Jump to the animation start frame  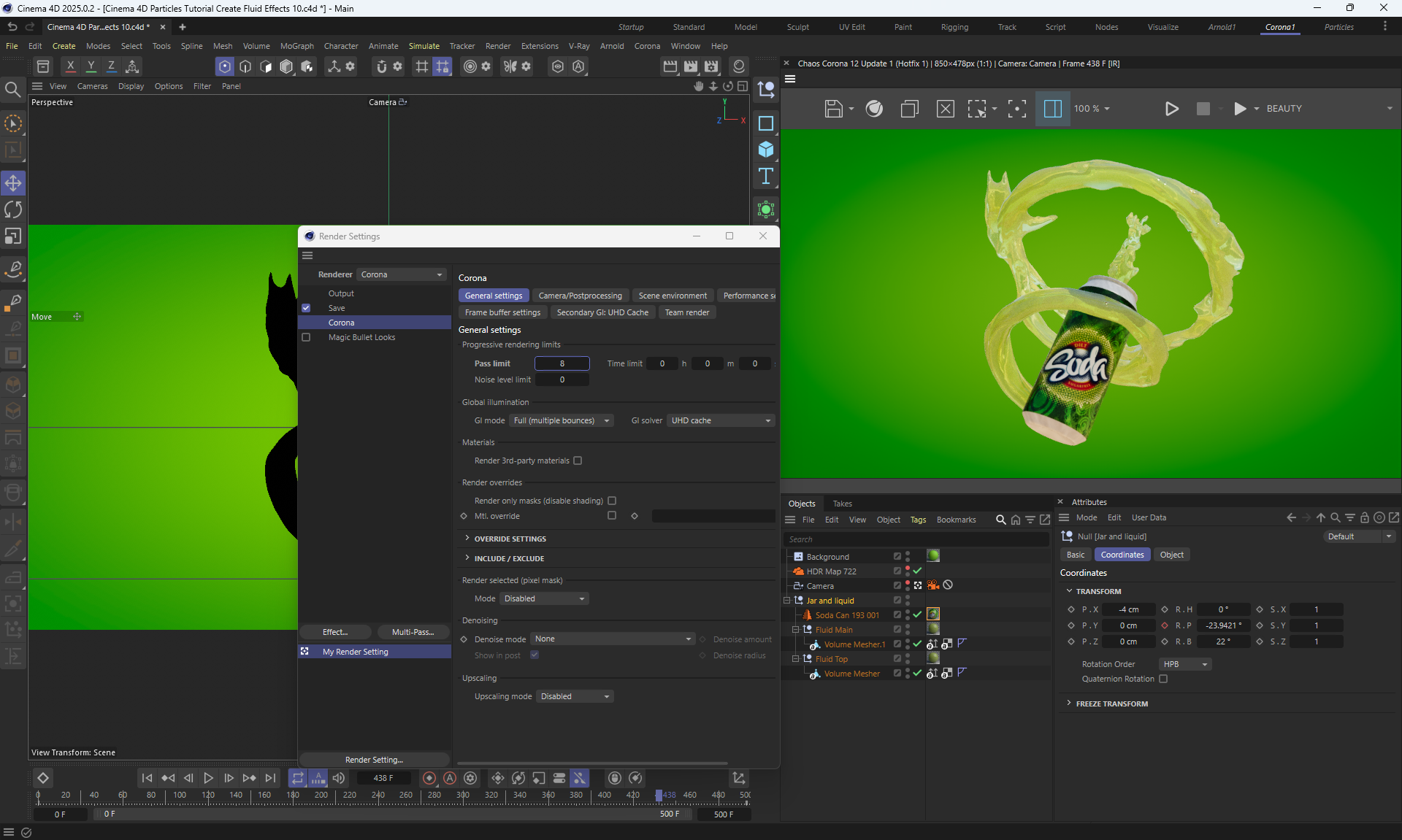tap(147, 778)
